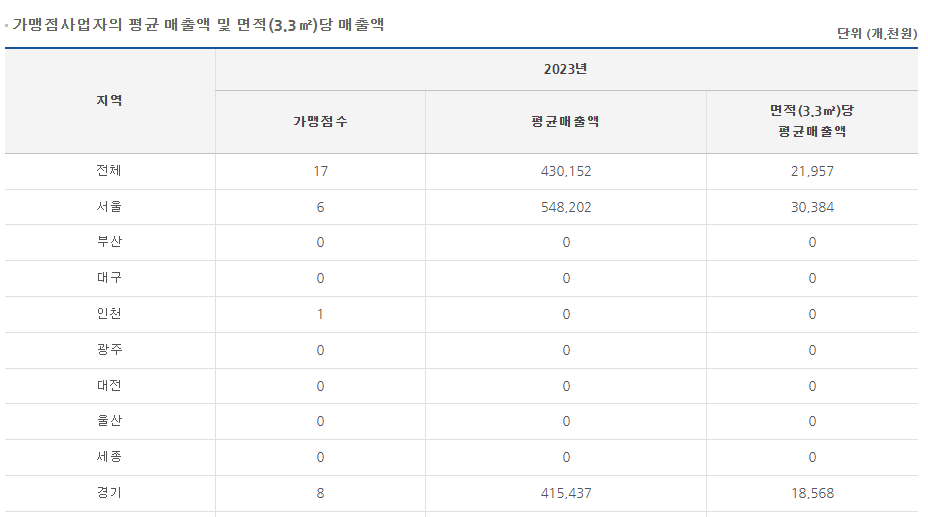The width and height of the screenshot is (928, 517).
Task: Click the value 1 in 인천 row
Action: pos(320,315)
